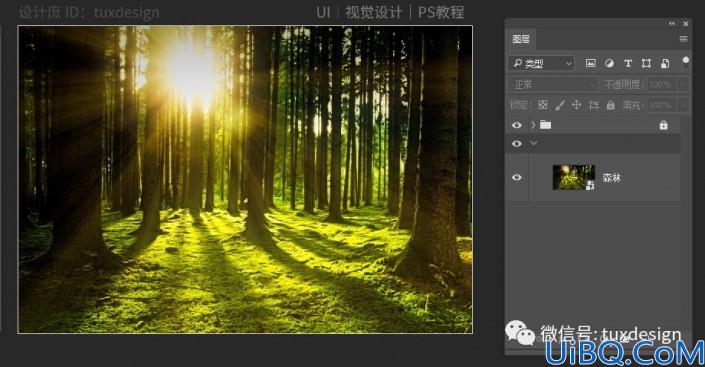Collapse the open layer group
Image resolution: width=705 pixels, height=367 pixels.
(534, 143)
